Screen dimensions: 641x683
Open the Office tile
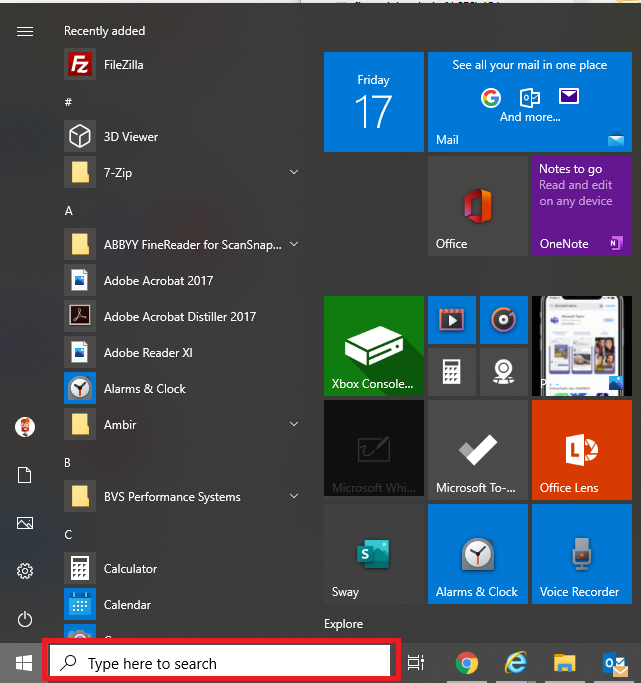[x=478, y=206]
